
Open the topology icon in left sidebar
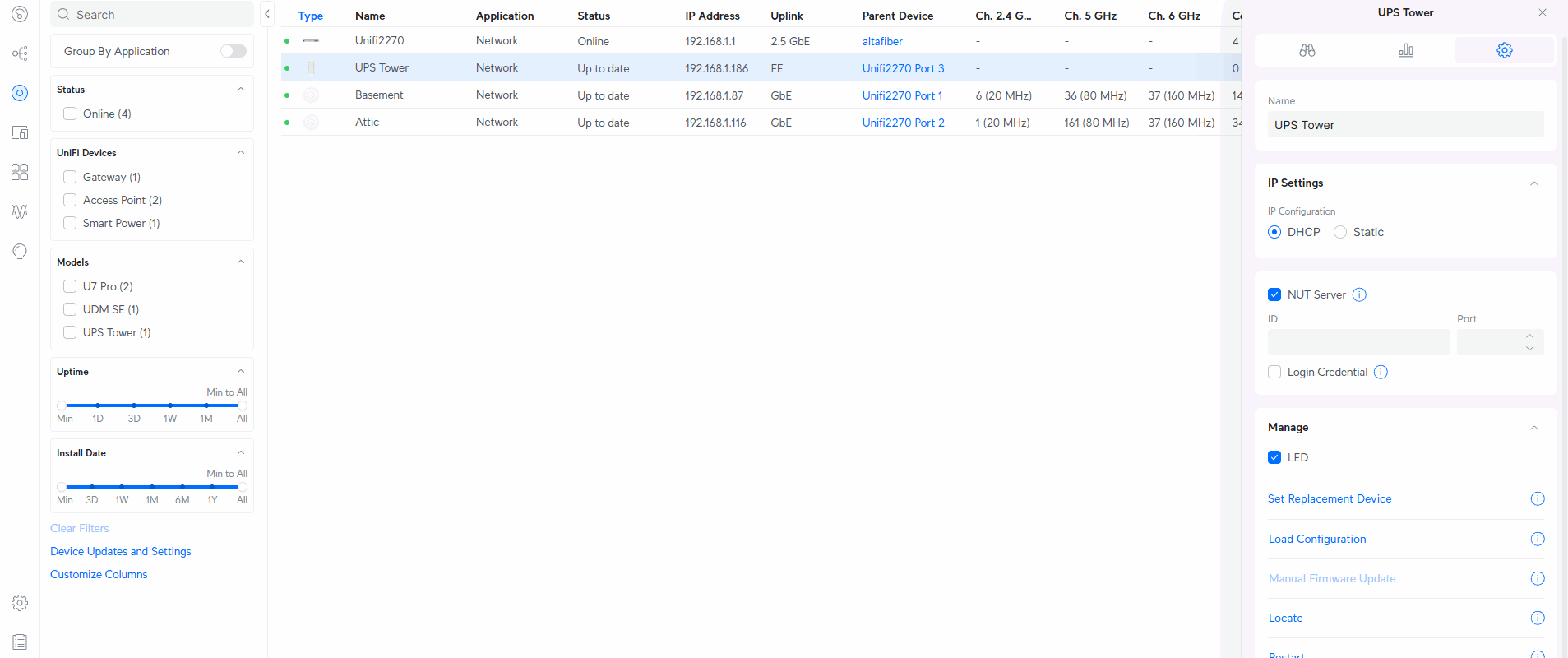20,53
